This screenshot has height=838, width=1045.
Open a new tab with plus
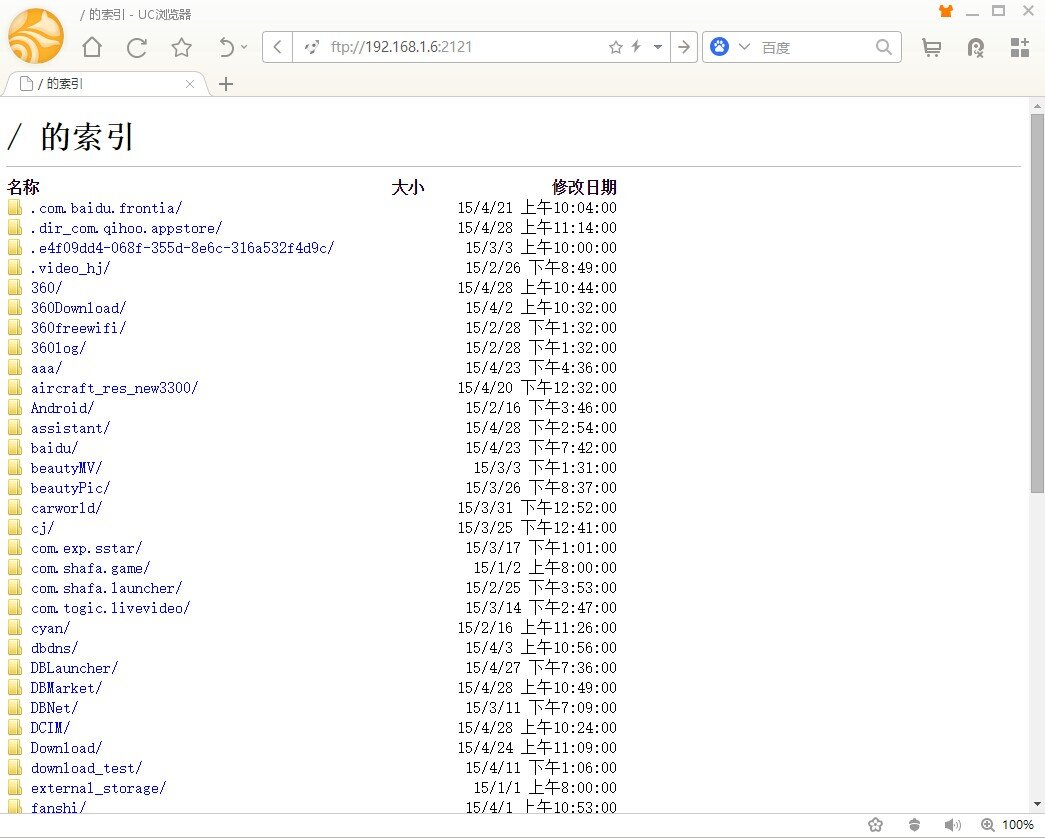[x=226, y=84]
